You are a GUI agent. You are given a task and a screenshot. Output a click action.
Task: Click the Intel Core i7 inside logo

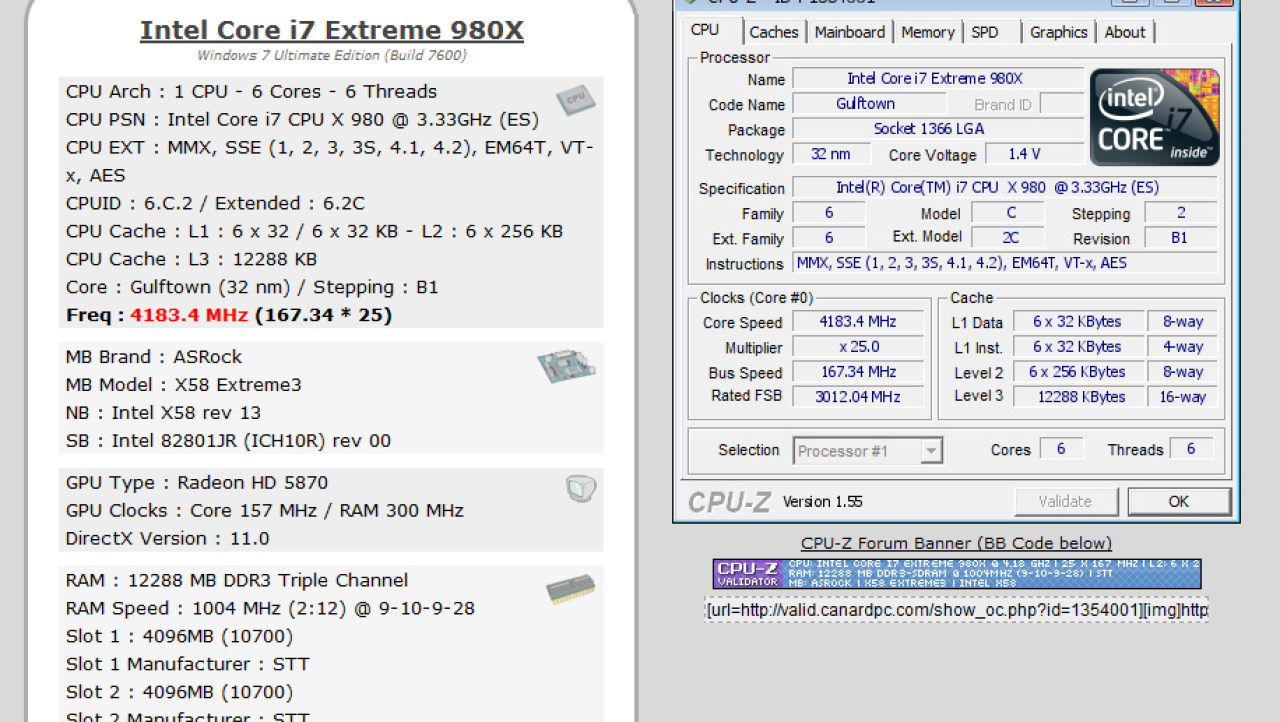[x=1155, y=117]
